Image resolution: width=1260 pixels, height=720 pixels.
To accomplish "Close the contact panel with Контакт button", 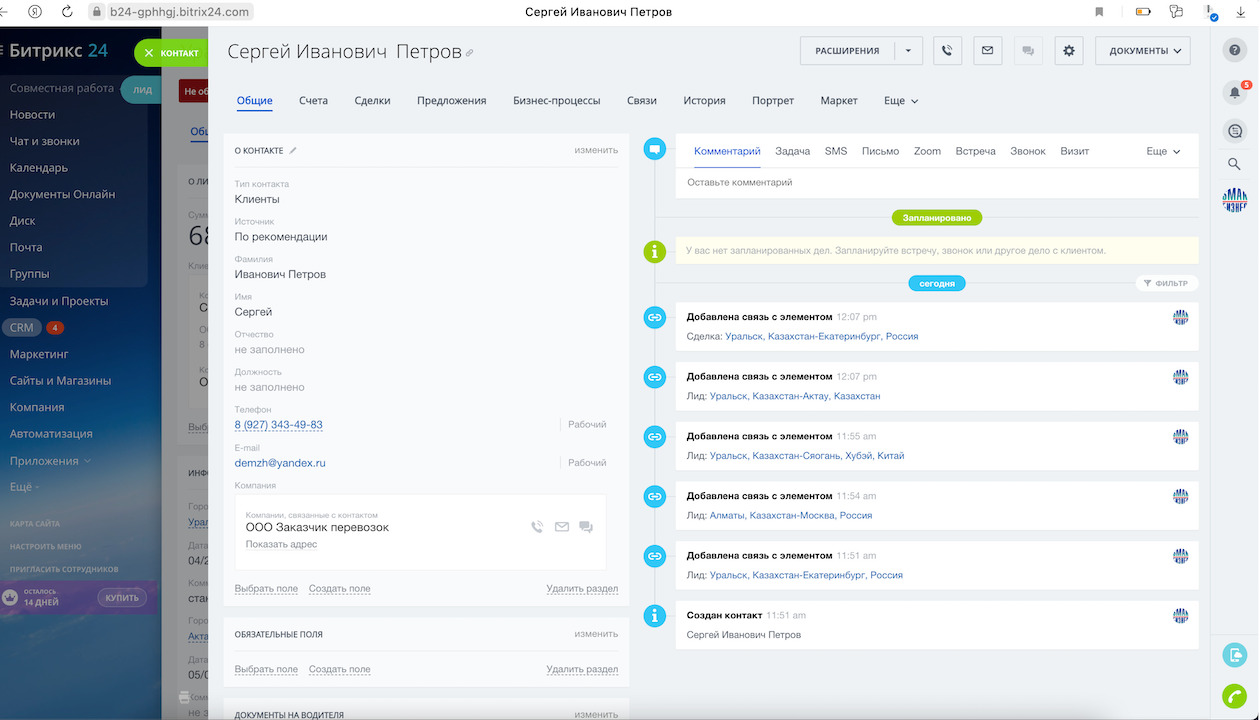I will 171,53.
